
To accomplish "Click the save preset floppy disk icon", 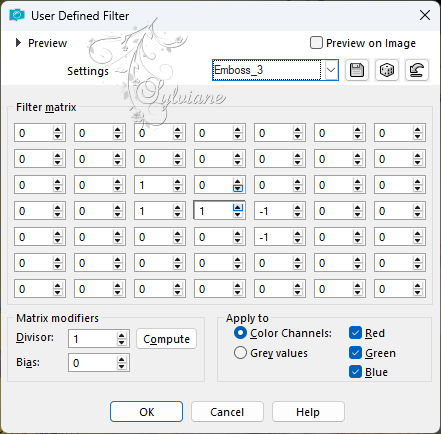I will (357, 70).
